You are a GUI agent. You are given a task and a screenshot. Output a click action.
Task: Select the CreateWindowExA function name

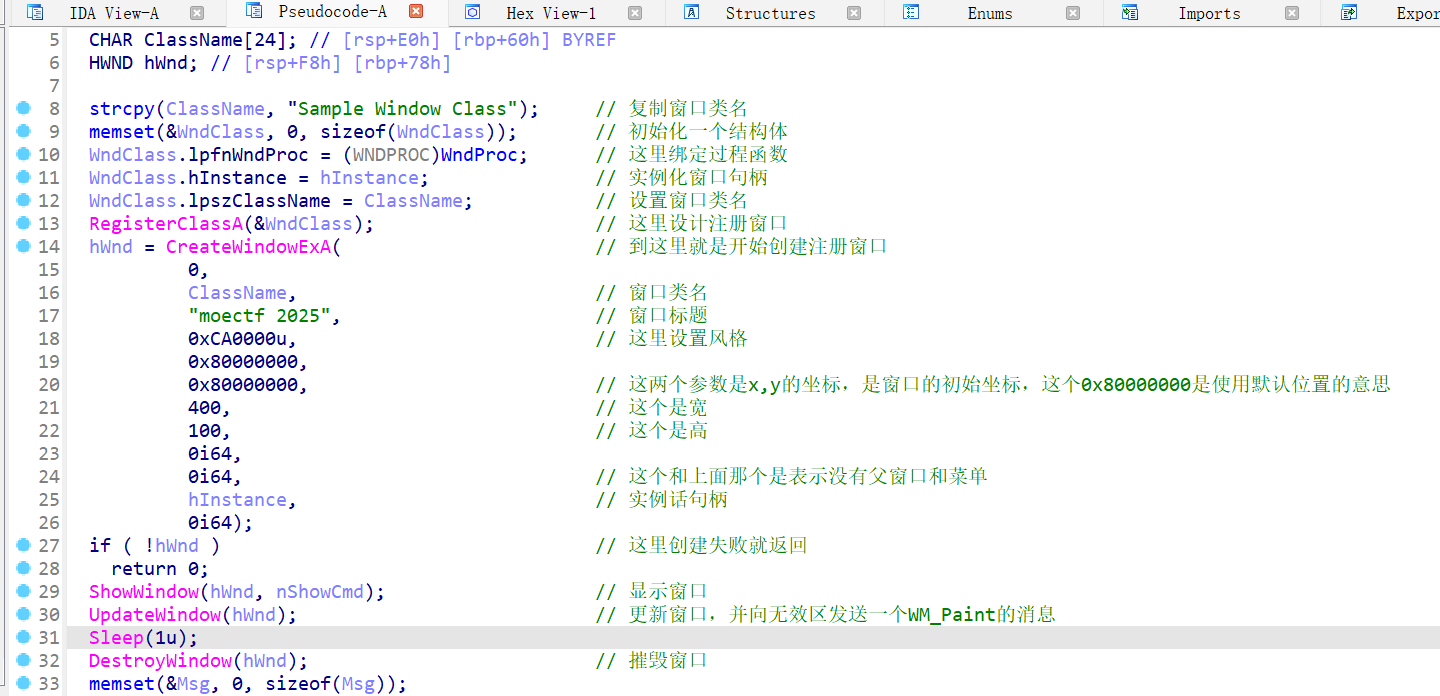click(x=250, y=246)
